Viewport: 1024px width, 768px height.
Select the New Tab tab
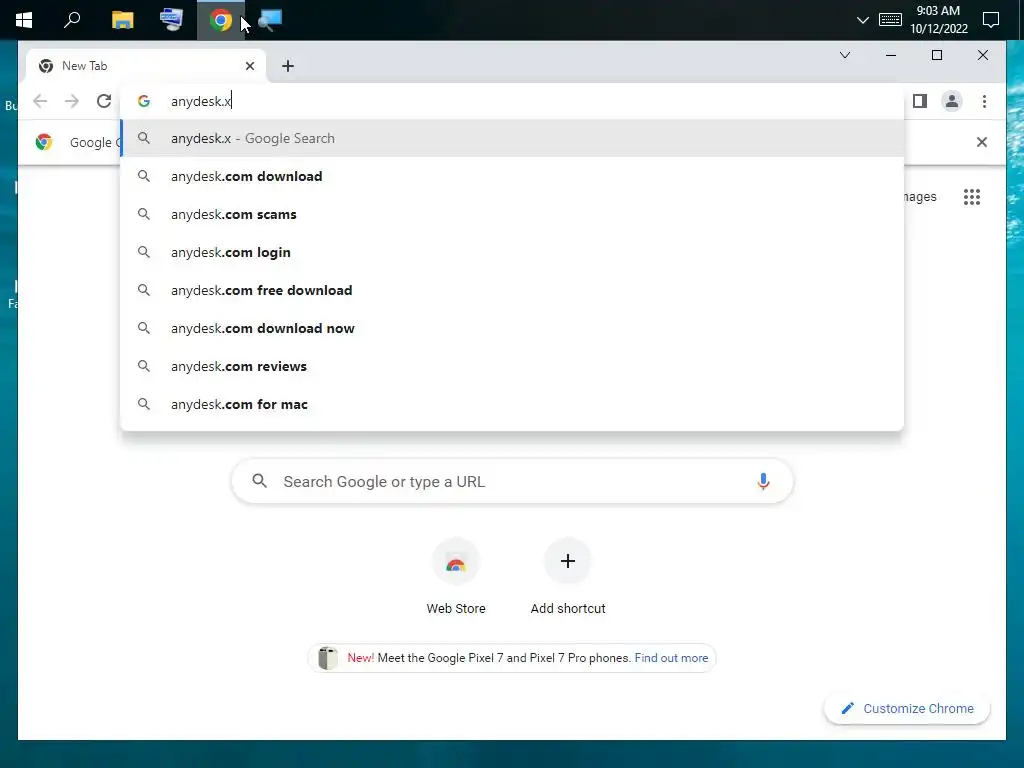(146, 66)
